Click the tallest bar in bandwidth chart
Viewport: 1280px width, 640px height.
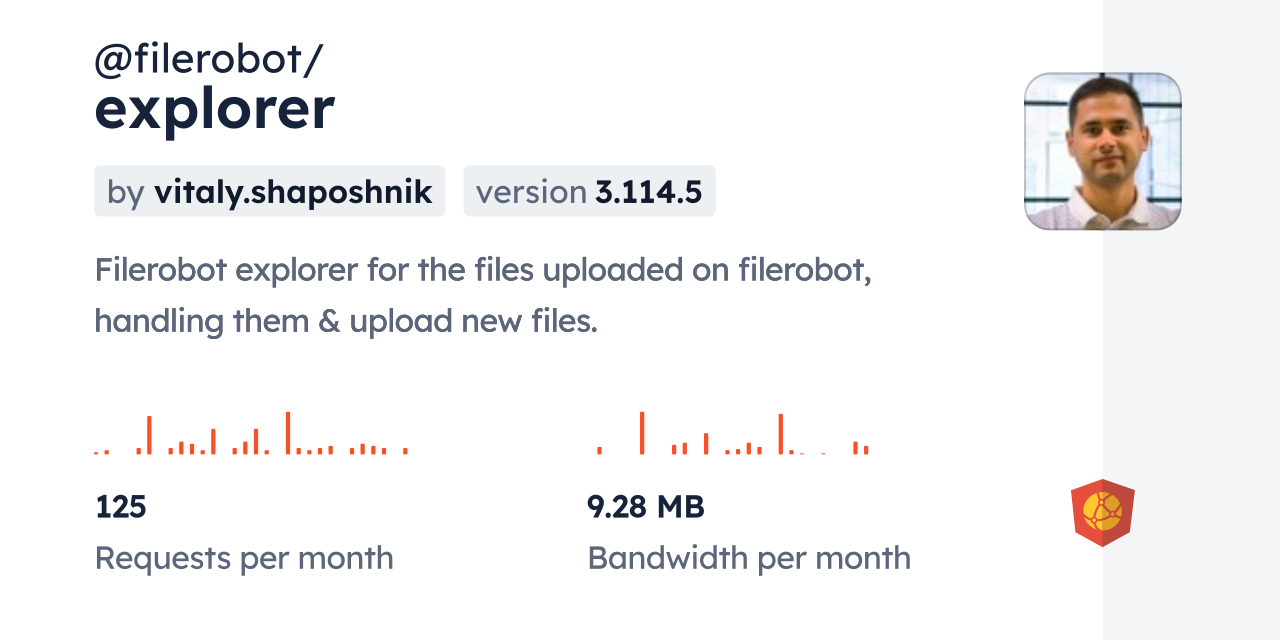pos(641,433)
